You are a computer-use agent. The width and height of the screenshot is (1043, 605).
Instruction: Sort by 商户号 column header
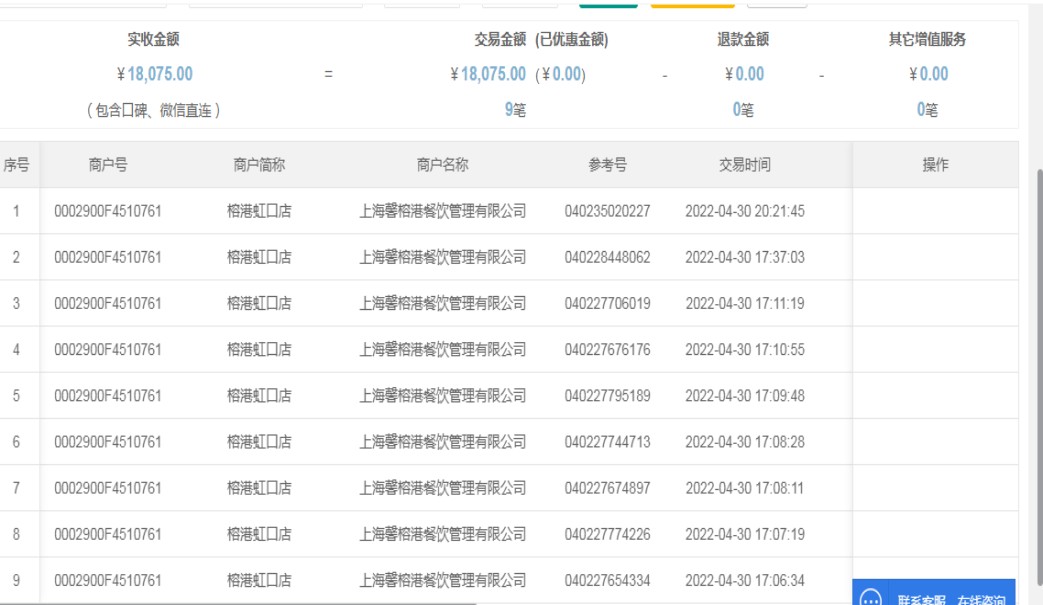[x=107, y=165]
